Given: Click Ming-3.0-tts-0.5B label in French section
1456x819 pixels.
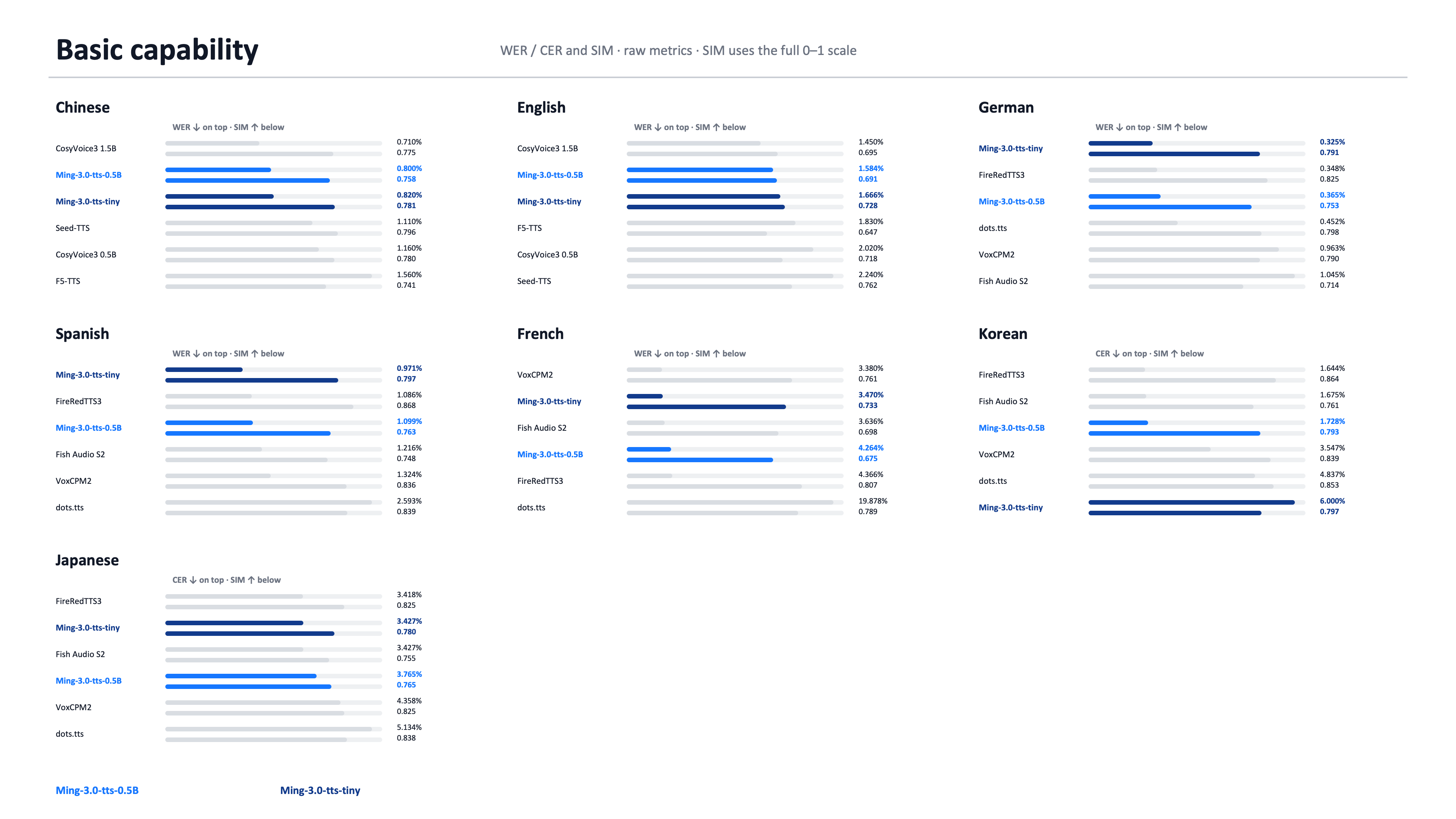Looking at the screenshot, I should [x=550, y=455].
